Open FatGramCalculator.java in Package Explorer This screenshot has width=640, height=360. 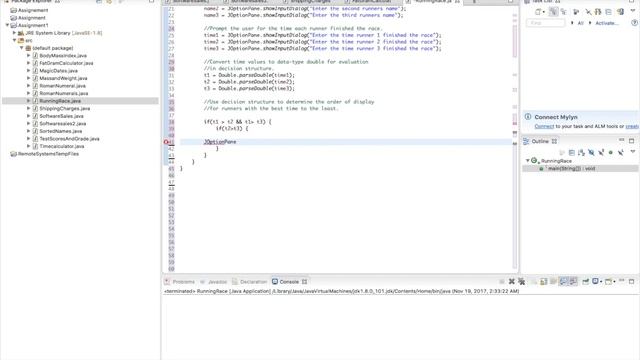(x=66, y=63)
